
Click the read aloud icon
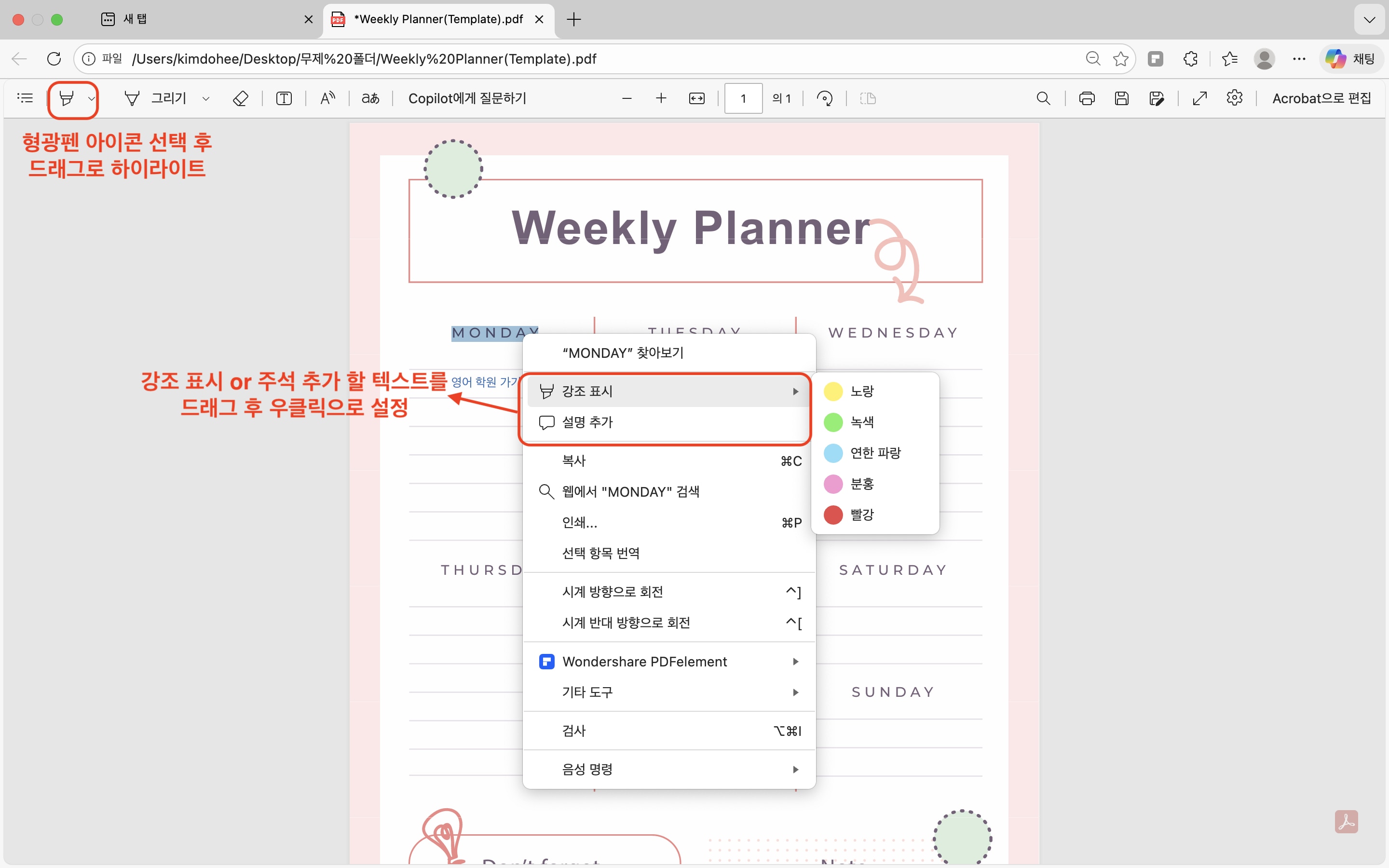coord(328,99)
